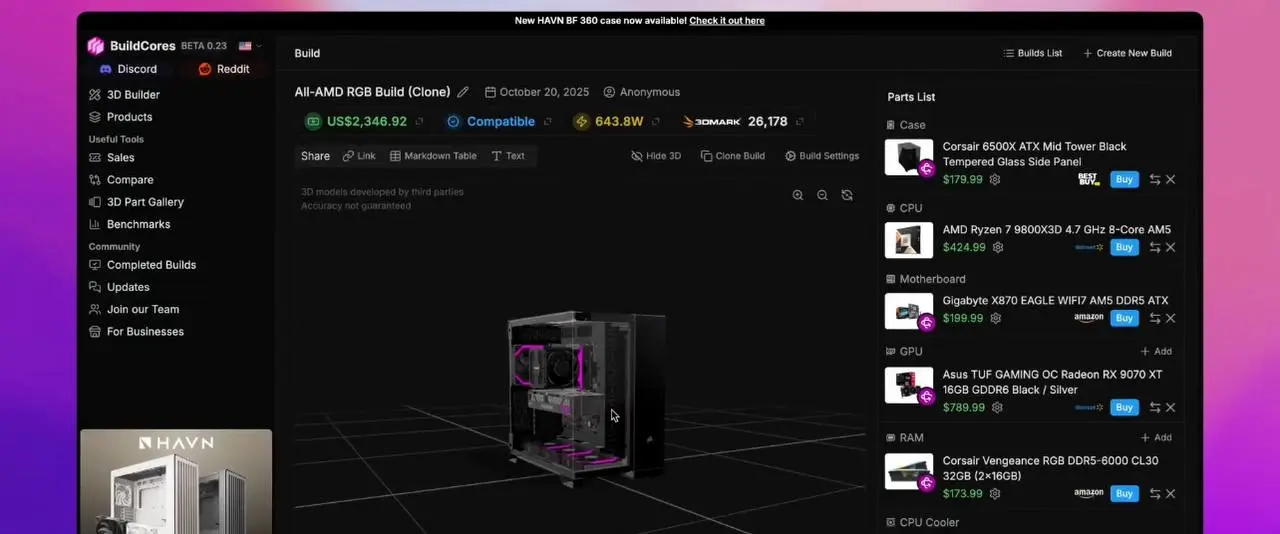Expand the 643.8W wattage details

[x=655, y=122]
